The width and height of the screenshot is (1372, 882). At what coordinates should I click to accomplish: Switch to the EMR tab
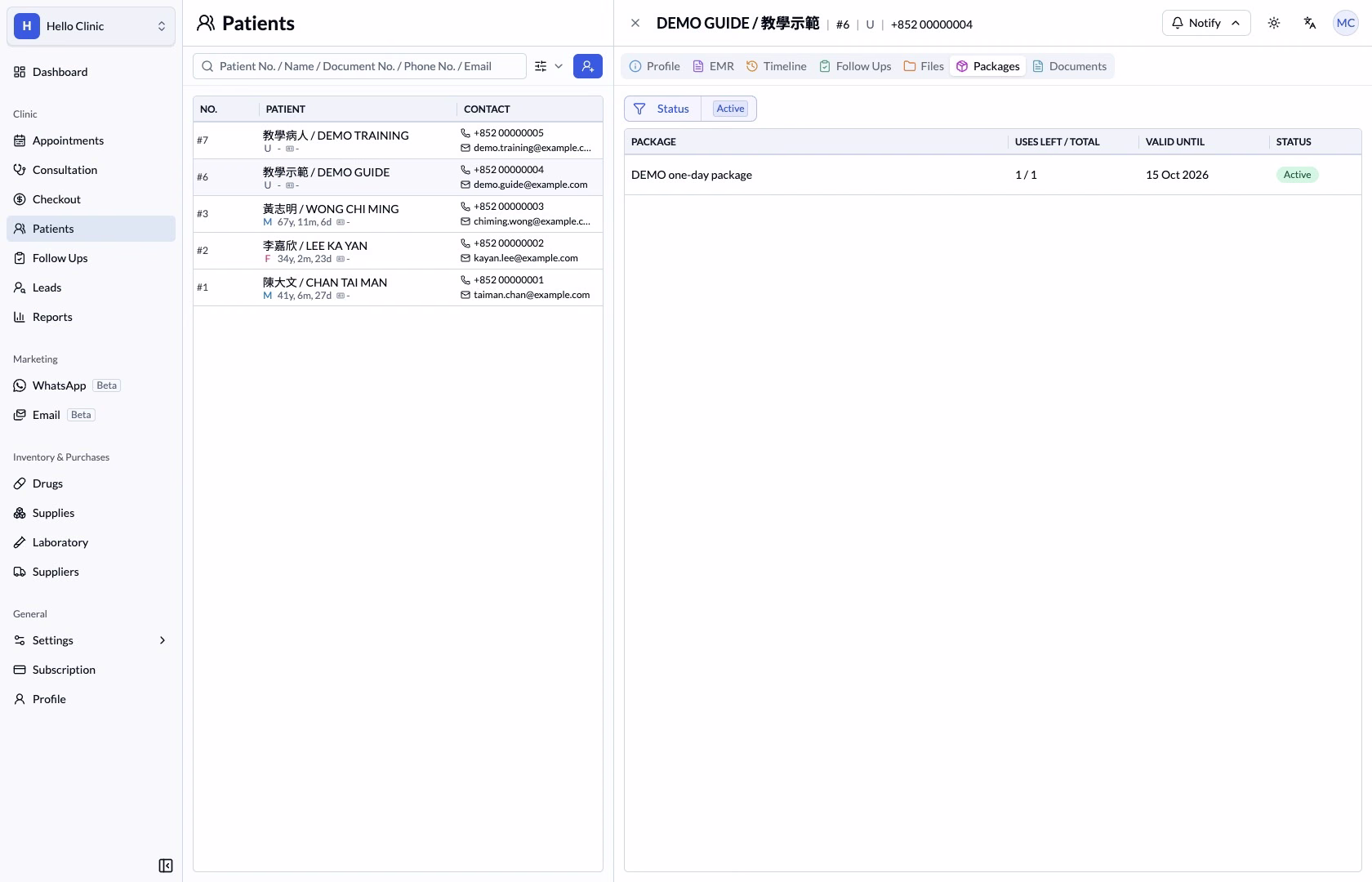[x=714, y=66]
